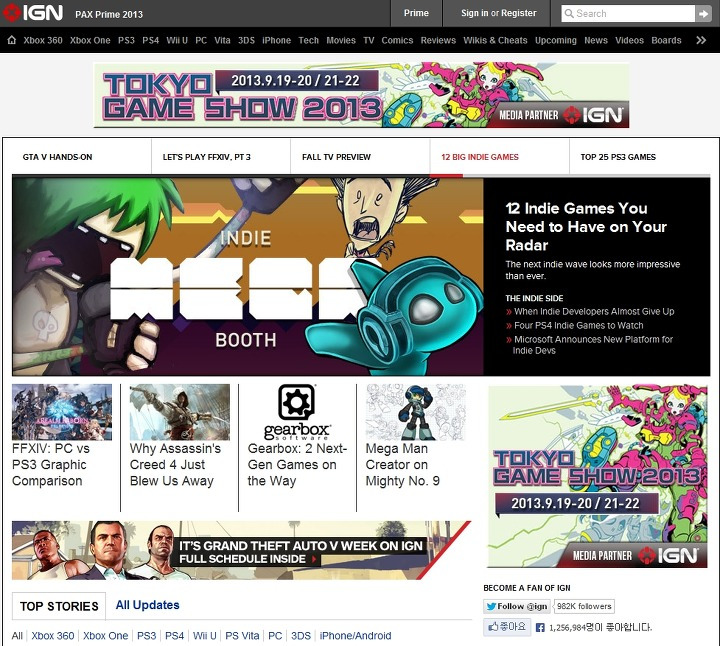Screen dimensions: 720x646
Task: Filter stories by PS Vita
Action: pos(242,636)
